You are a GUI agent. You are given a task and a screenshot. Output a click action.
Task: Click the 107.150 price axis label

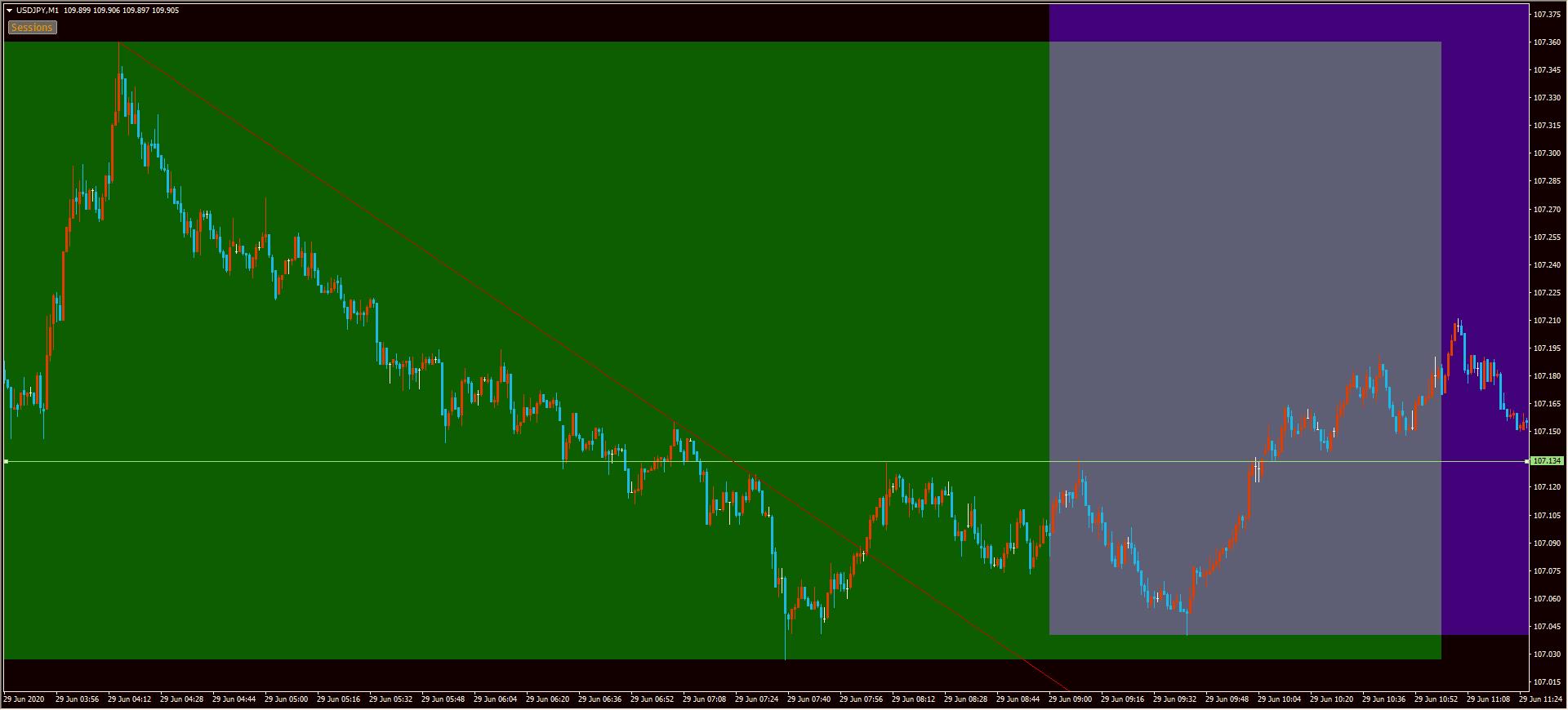click(1546, 432)
